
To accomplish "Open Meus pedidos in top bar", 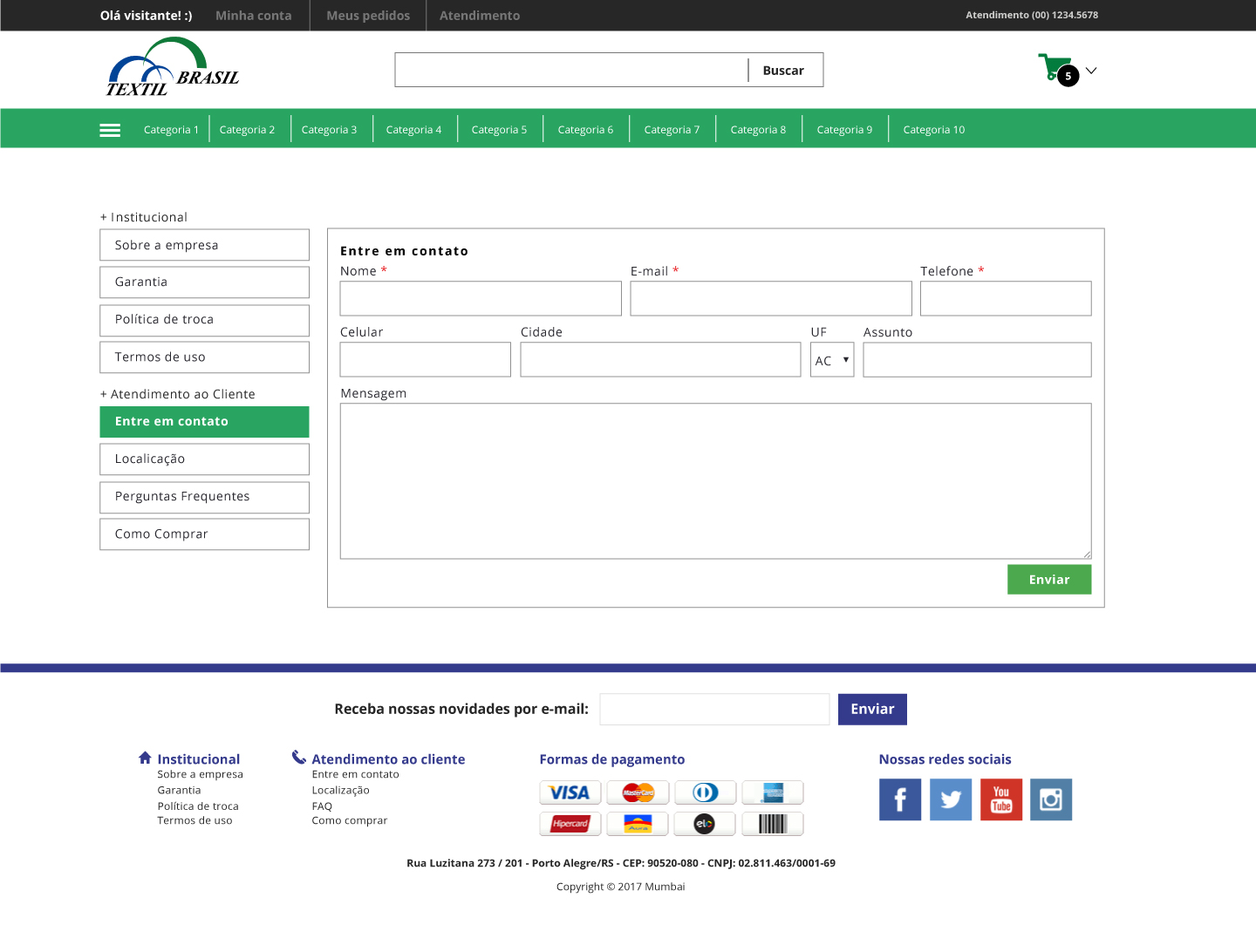I will pos(368,16).
